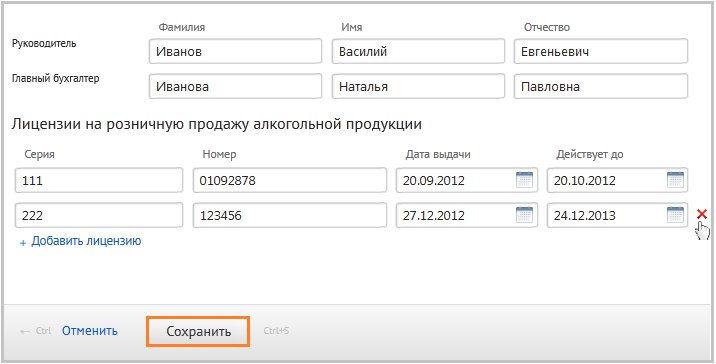Edit chief accountant surname field Иванова

coord(235,86)
